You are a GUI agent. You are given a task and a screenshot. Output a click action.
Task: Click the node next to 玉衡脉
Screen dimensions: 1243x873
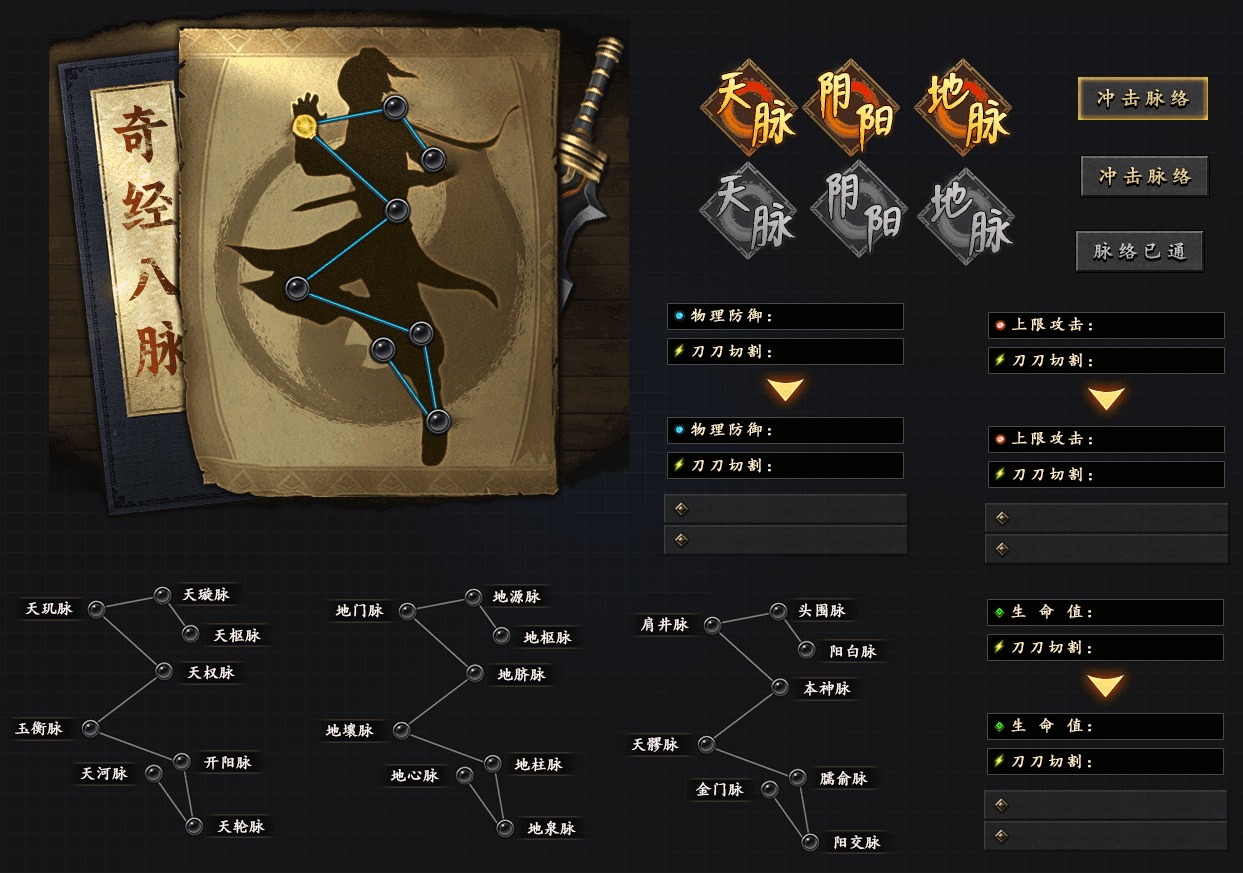tap(90, 728)
